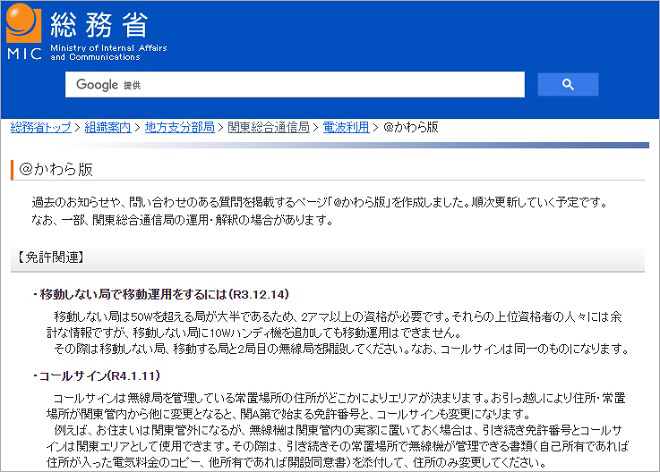The image size is (660, 472).
Task: Open the 電波利用 breadcrumb link
Action: coord(346,127)
